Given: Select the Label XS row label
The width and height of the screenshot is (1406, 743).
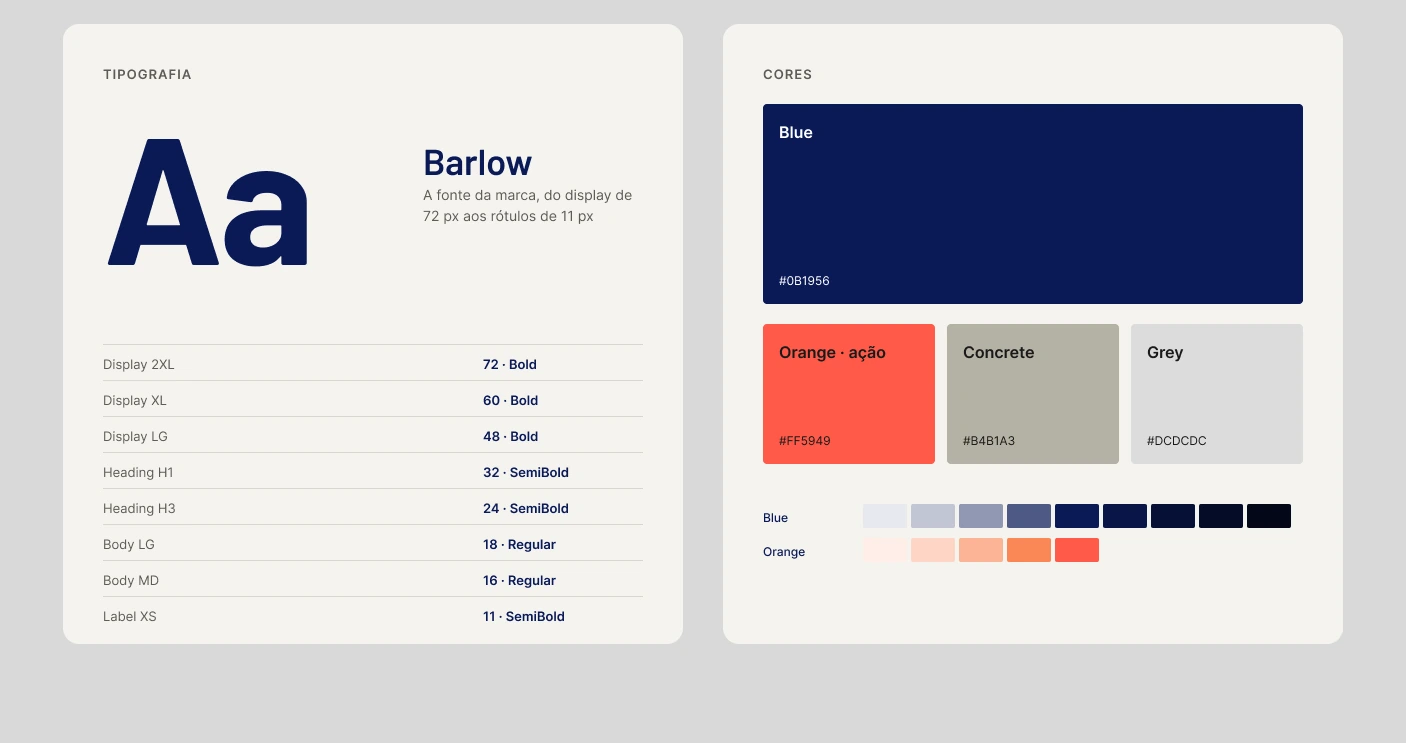Looking at the screenshot, I should 130,617.
